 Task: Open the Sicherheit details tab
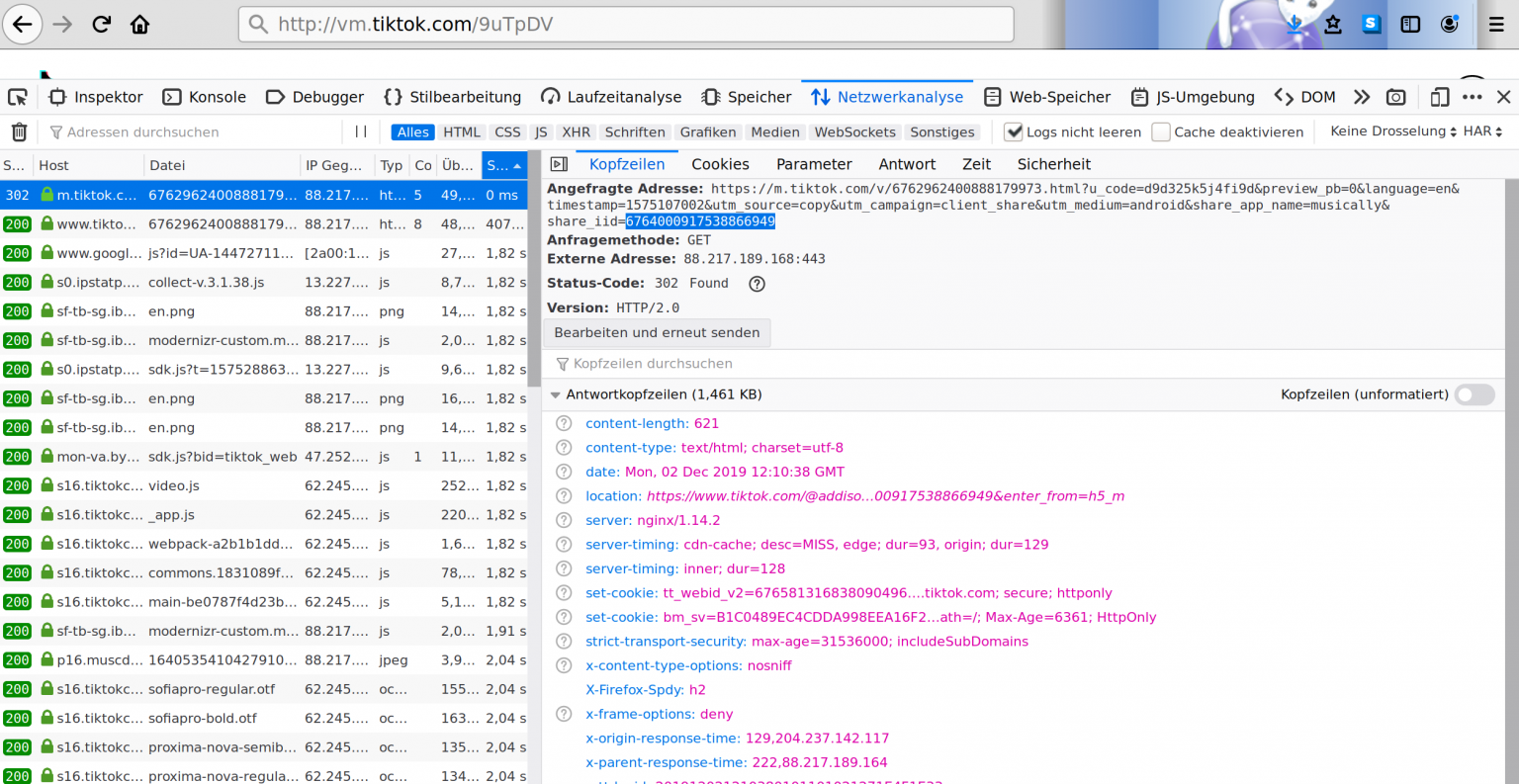(1054, 164)
